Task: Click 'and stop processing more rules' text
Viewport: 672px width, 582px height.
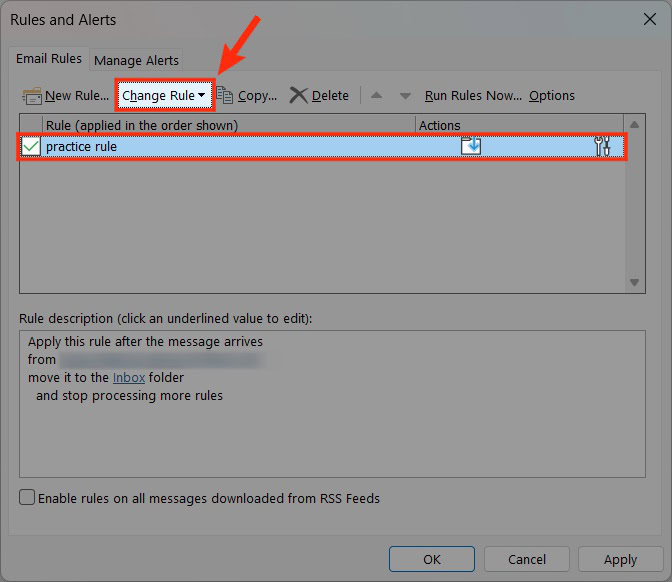Action: click(x=129, y=396)
